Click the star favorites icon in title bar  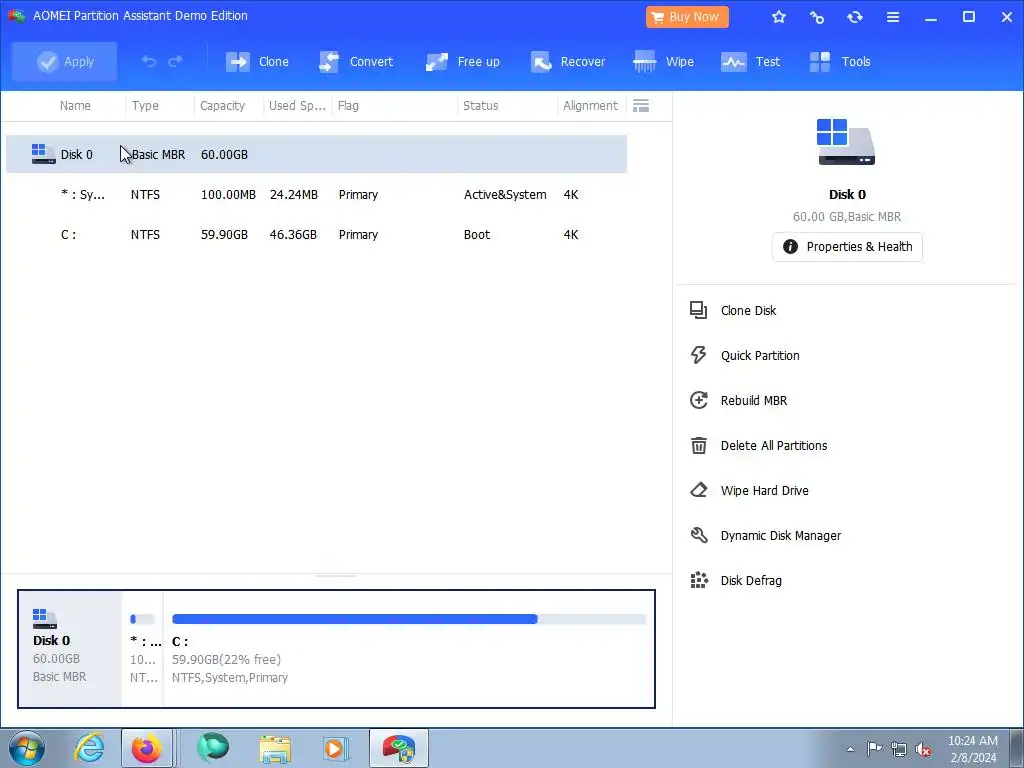[x=778, y=17]
